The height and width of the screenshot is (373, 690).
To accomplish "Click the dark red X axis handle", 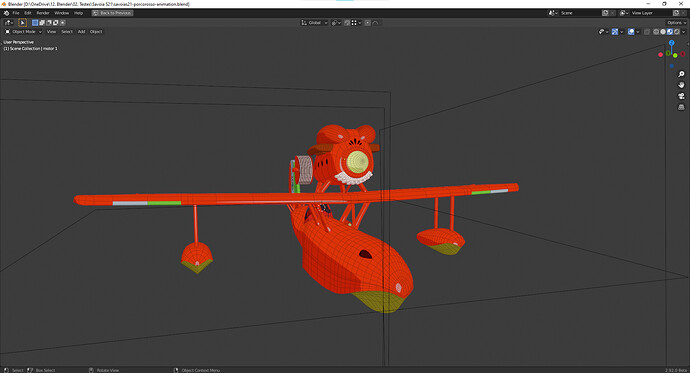I will [683, 54].
